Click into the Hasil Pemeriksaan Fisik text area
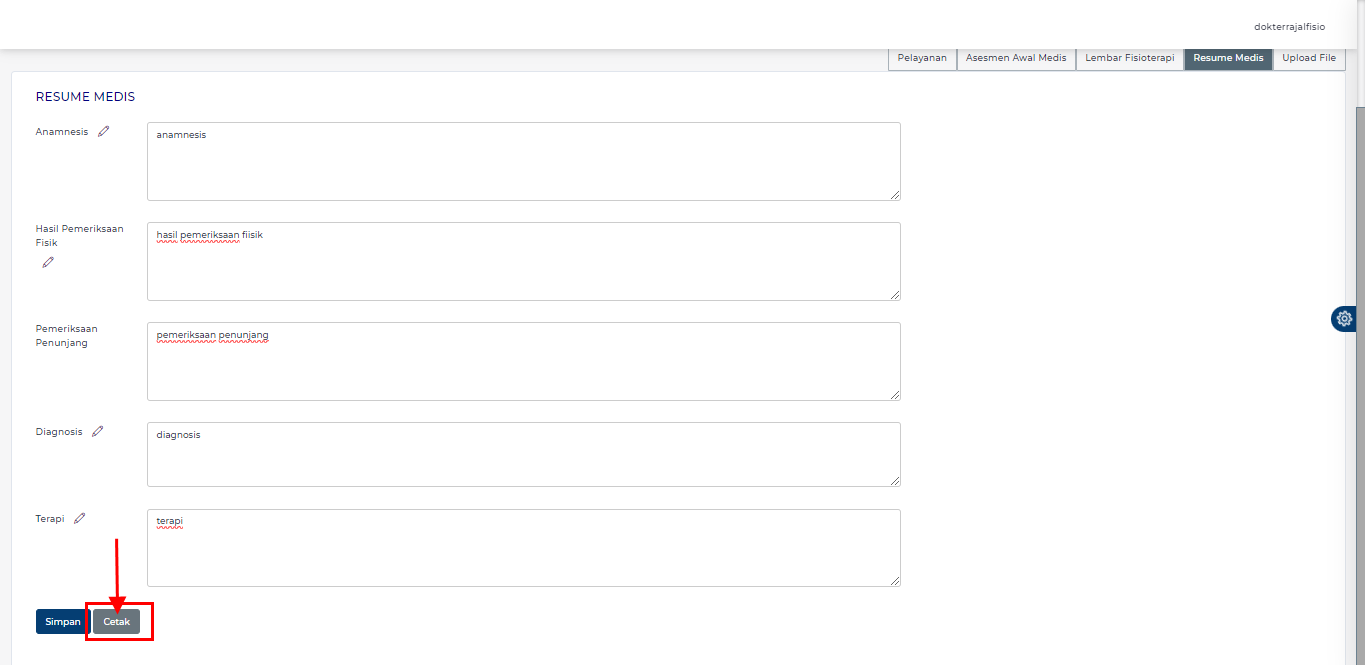This screenshot has height=665, width=1365. tap(523, 261)
